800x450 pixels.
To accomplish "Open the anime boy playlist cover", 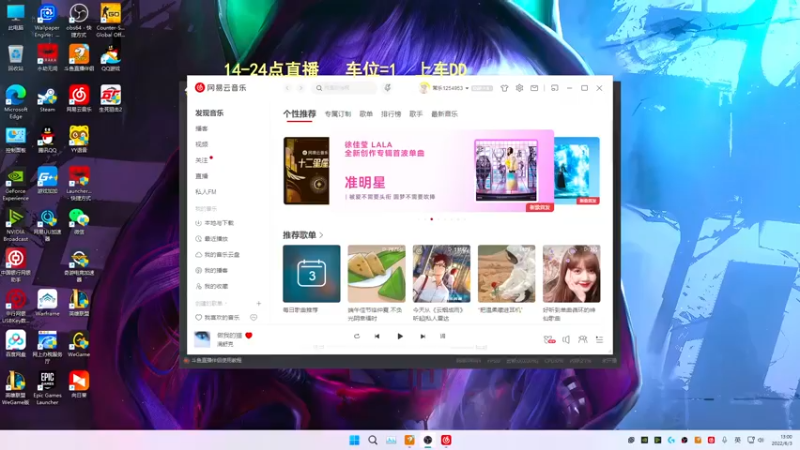I will coord(441,273).
